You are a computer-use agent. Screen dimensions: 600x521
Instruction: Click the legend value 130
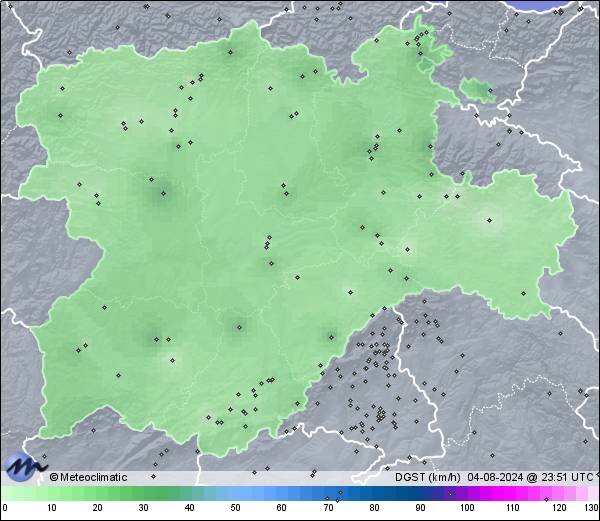(x=591, y=508)
